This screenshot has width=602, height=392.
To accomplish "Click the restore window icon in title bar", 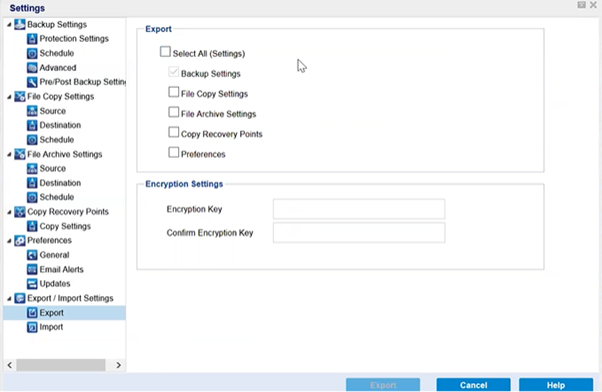I will (x=582, y=5).
